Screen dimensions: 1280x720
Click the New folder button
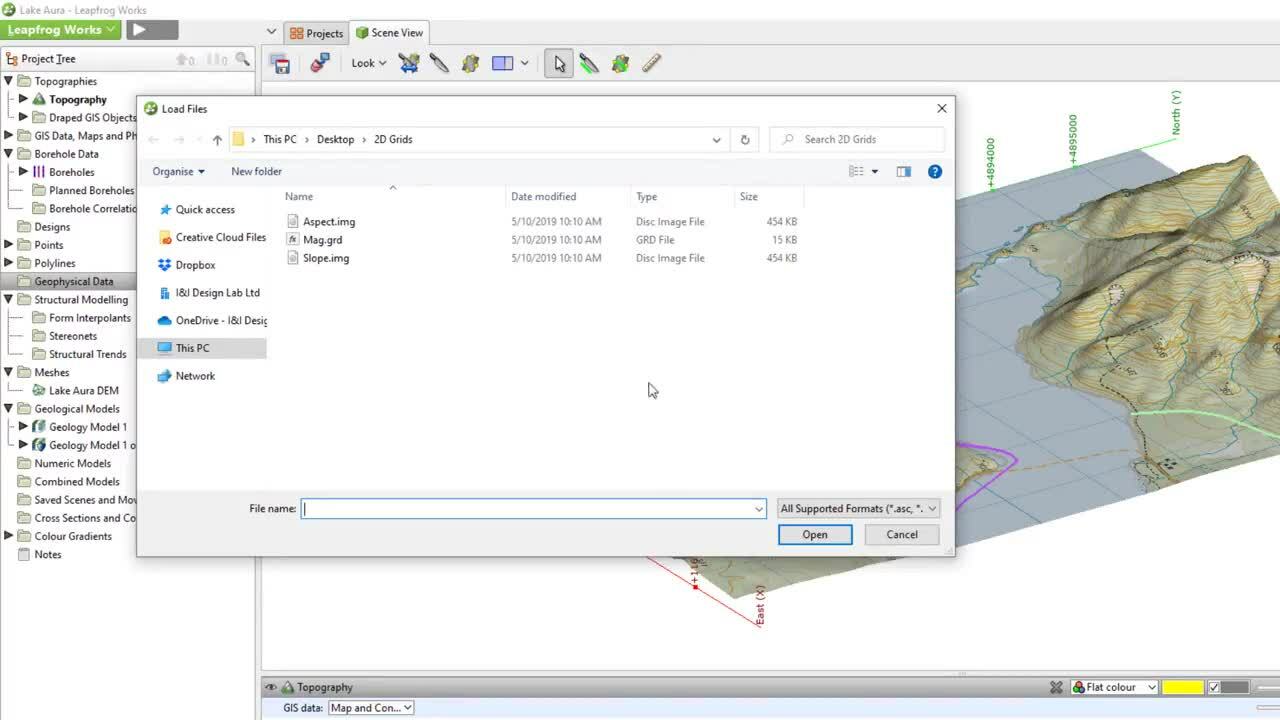coord(256,171)
